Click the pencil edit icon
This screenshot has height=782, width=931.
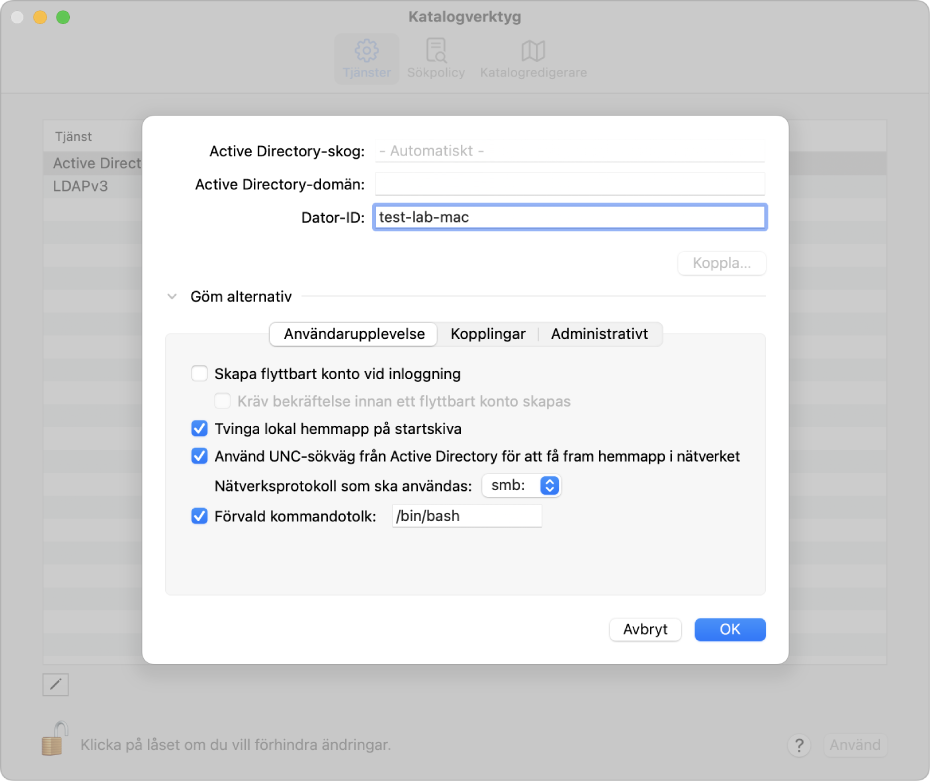click(56, 685)
